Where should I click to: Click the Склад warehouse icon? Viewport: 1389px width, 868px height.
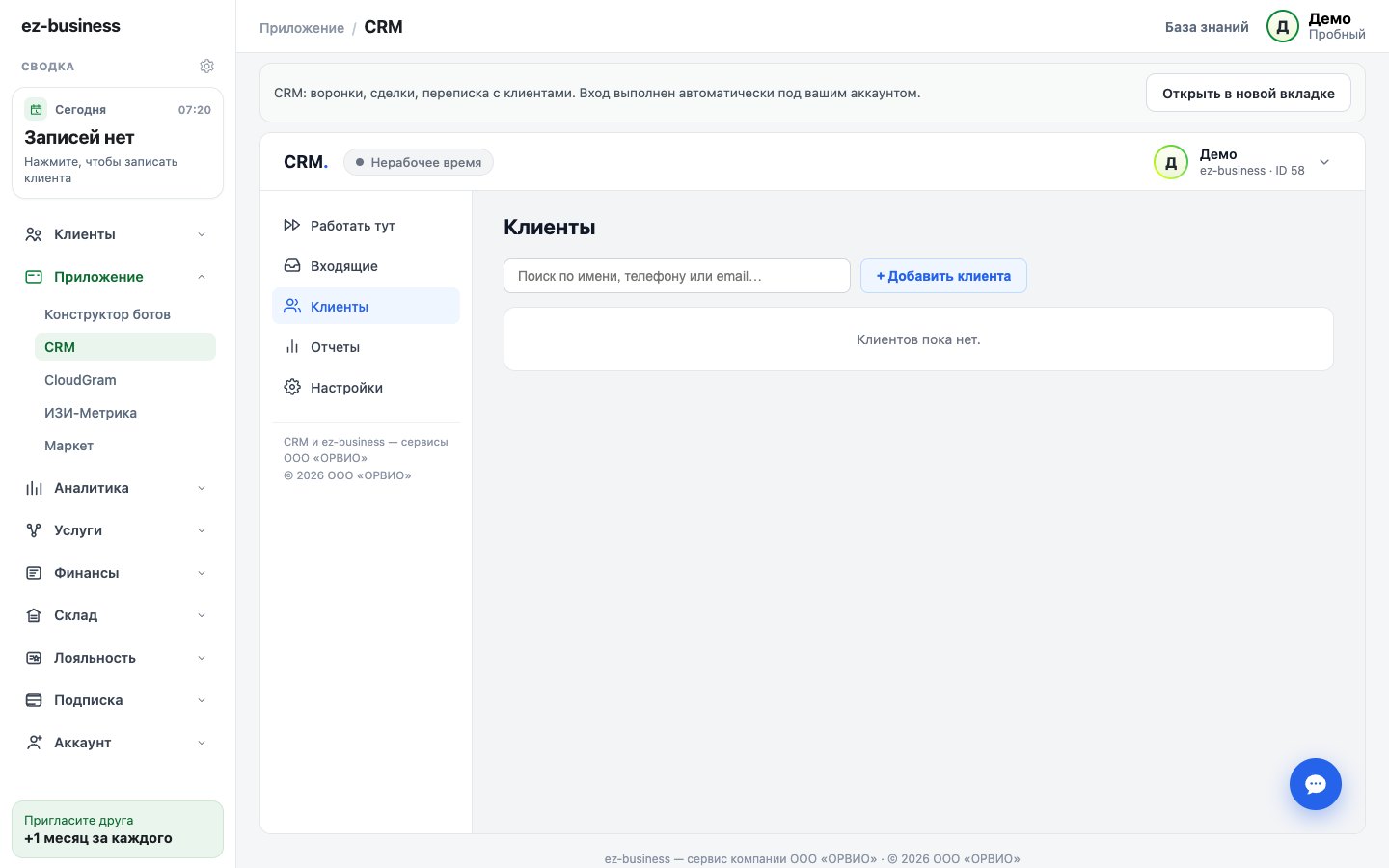34,615
